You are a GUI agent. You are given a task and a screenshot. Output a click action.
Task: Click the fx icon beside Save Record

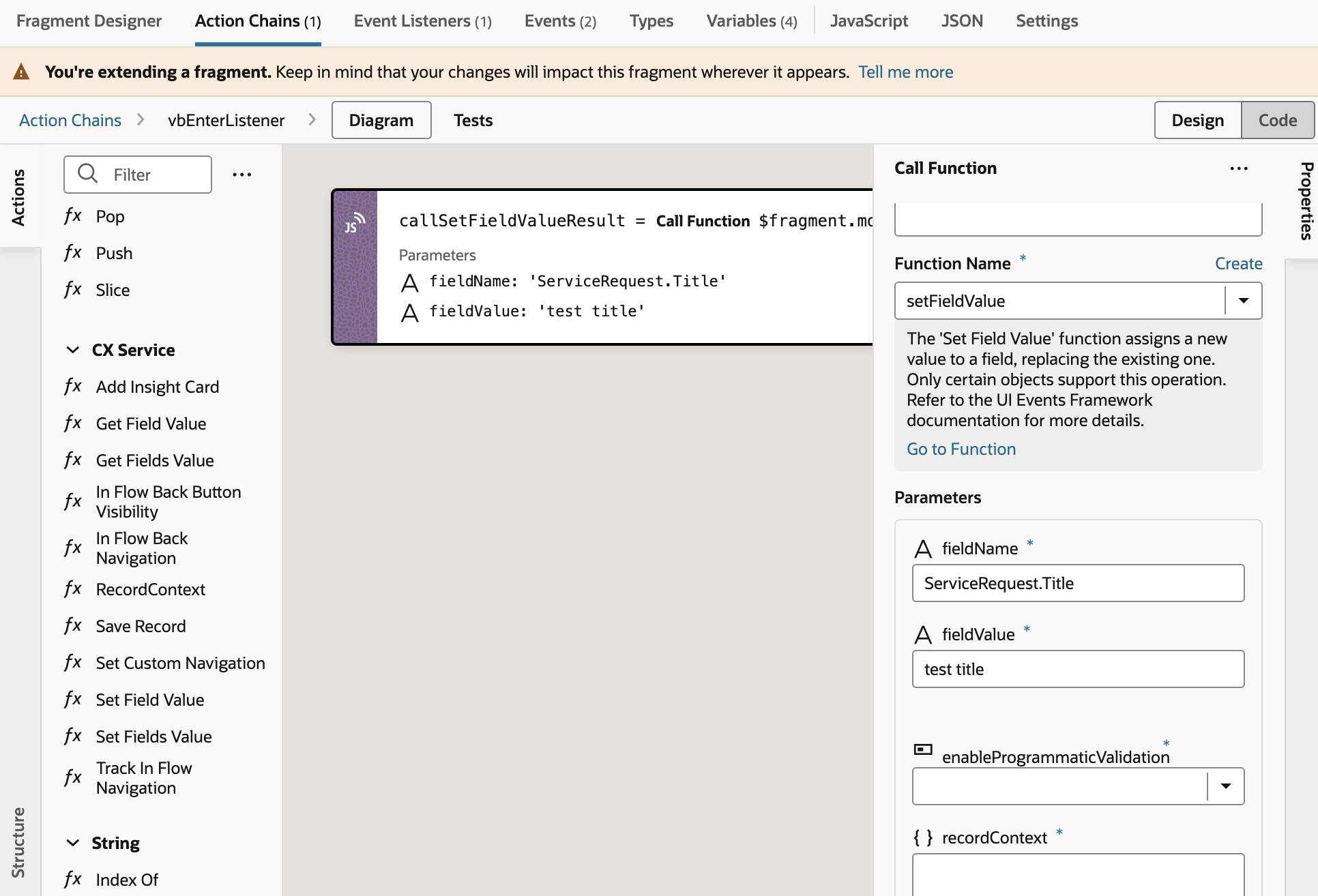pyautogui.click(x=73, y=626)
